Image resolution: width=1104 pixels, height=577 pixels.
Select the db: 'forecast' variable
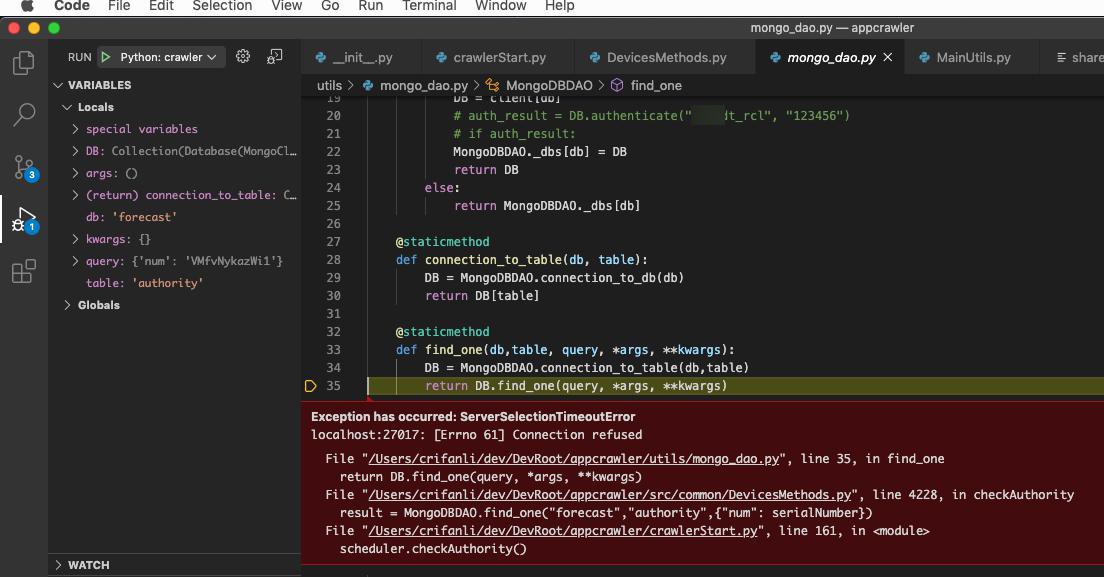point(131,217)
